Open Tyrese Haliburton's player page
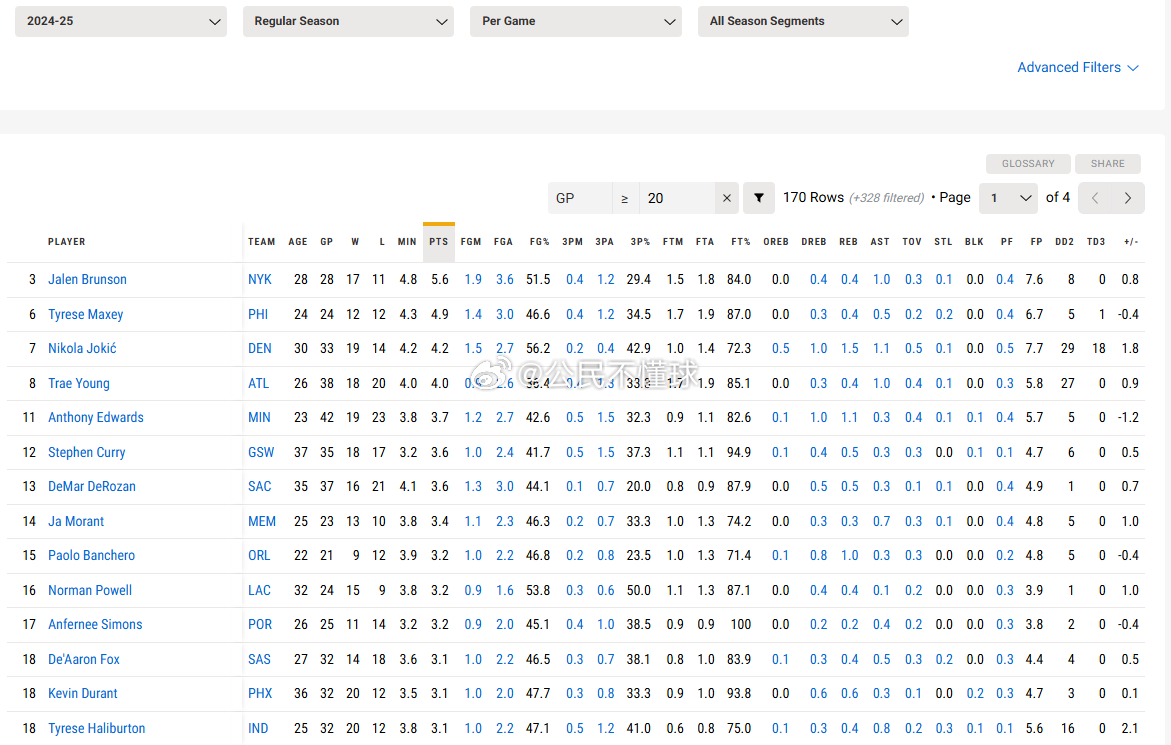Viewport: 1171px width, 745px height. 96,729
